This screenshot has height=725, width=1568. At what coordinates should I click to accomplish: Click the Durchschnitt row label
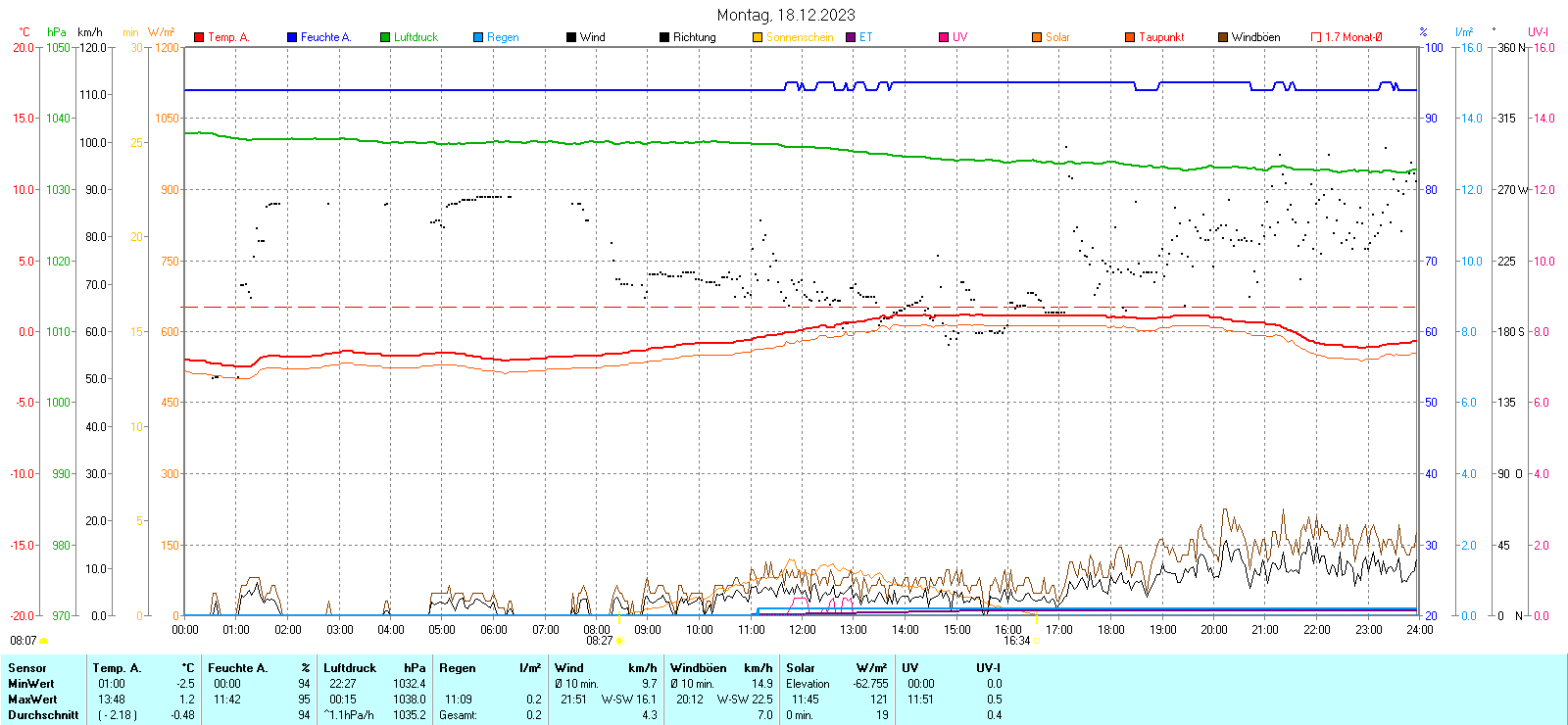coord(43,715)
